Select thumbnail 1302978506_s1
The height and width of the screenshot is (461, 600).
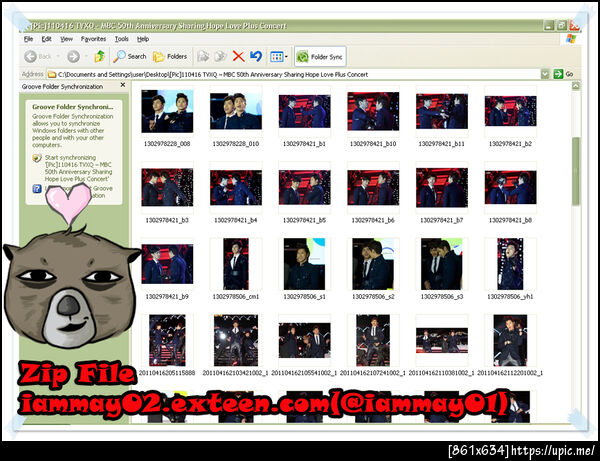[x=305, y=264]
